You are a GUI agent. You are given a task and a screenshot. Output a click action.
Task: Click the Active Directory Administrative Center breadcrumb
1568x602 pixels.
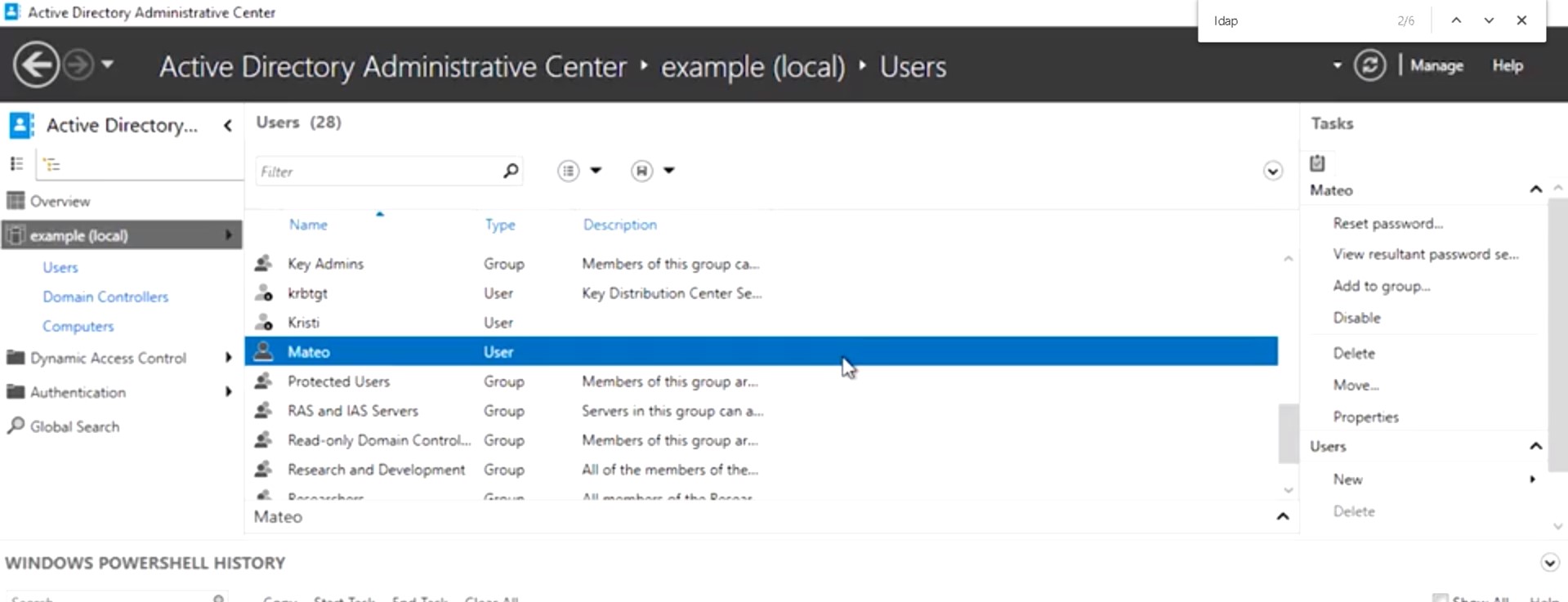393,66
